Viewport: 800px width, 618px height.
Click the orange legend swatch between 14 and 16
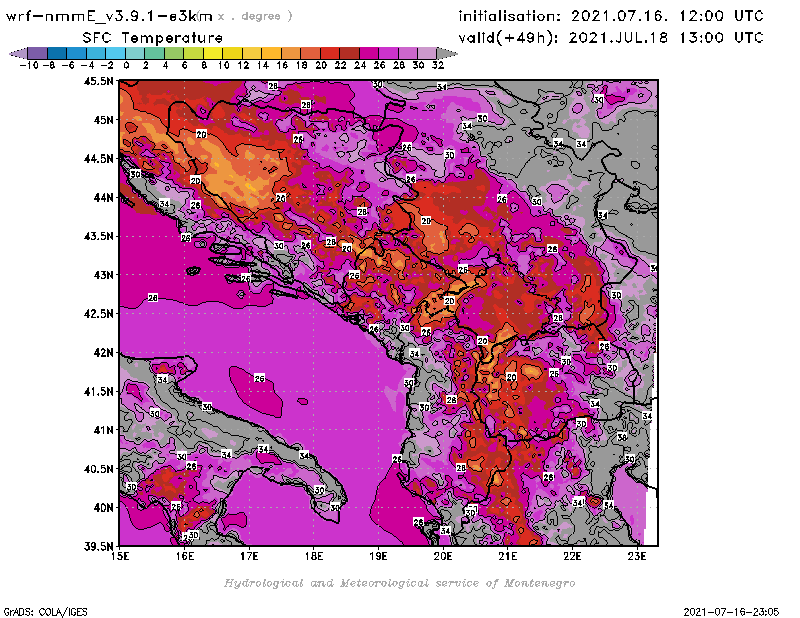[271, 53]
